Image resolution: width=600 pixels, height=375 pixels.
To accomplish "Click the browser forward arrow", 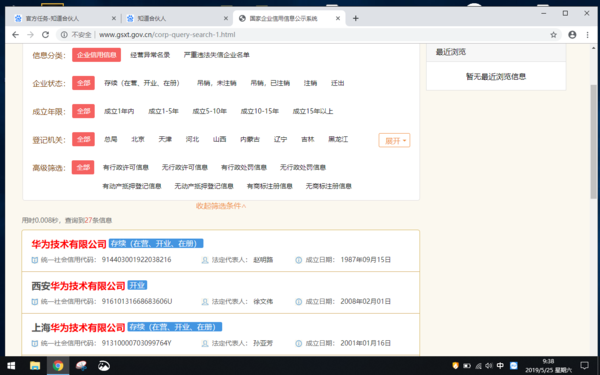I will pos(31,35).
